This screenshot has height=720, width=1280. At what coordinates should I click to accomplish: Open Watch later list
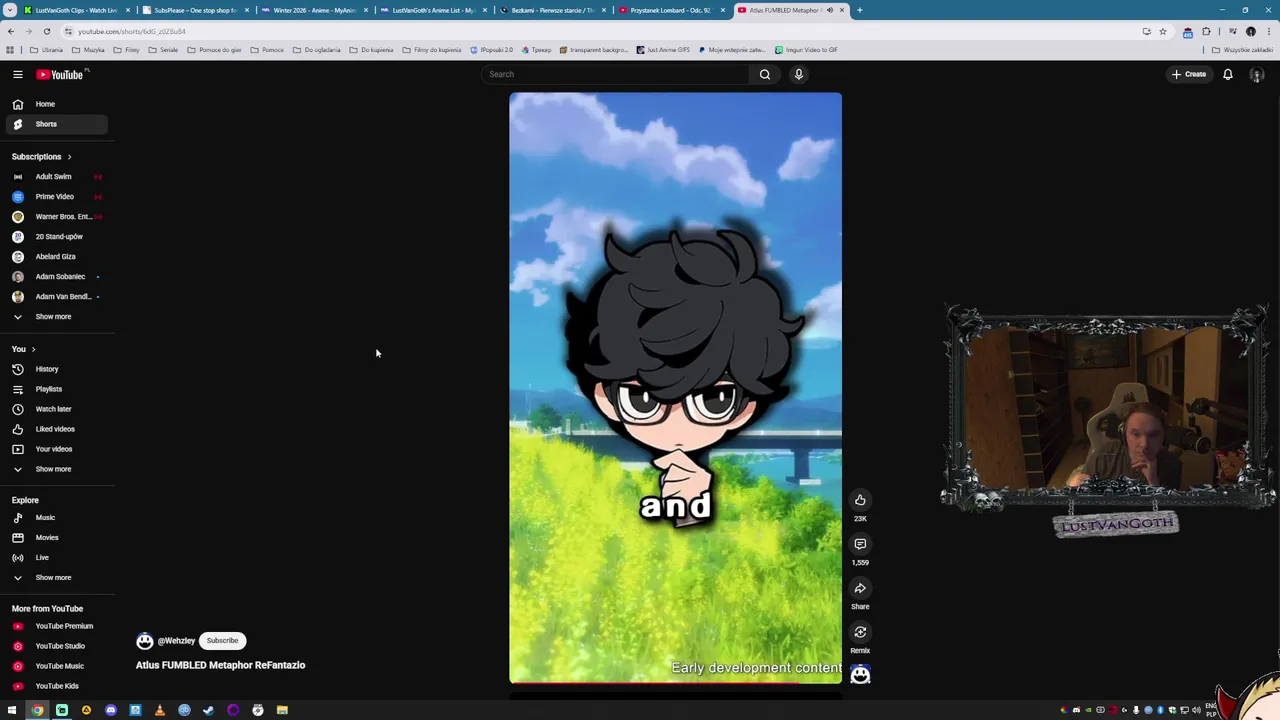[x=56, y=409]
